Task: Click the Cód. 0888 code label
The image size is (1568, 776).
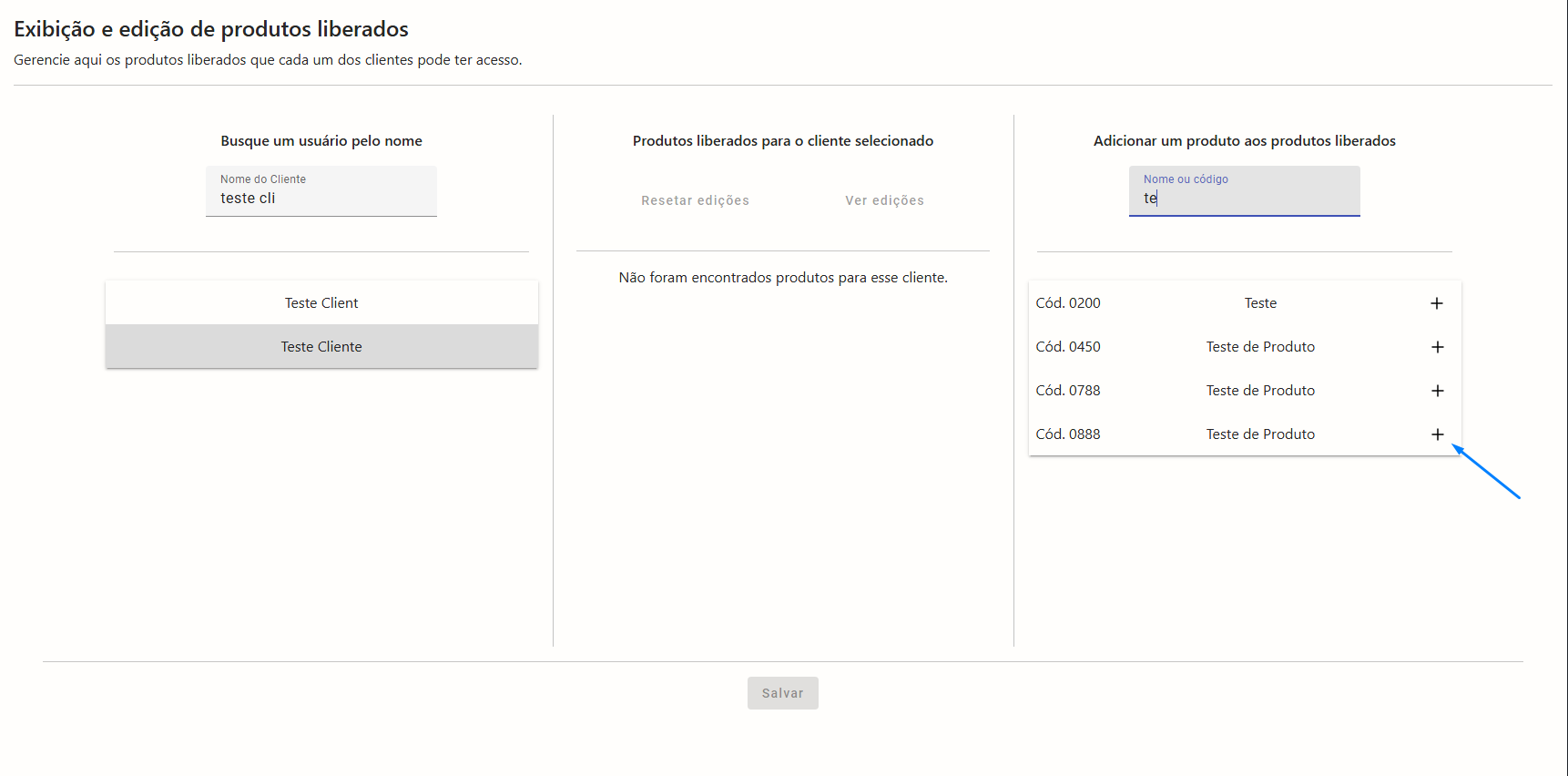Action: coord(1068,434)
